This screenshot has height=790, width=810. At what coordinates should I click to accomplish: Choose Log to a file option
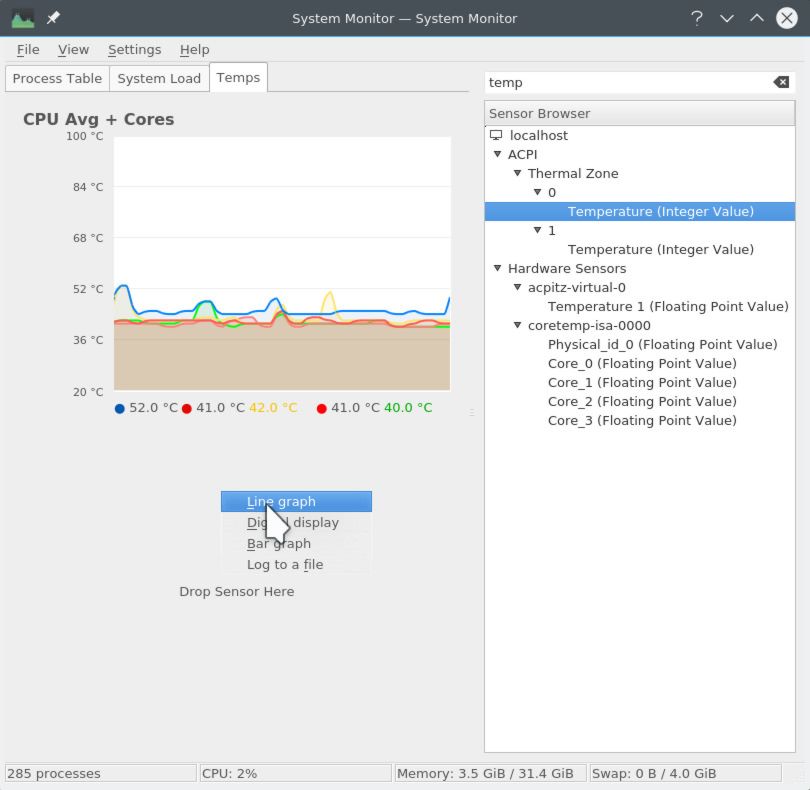tap(296, 564)
